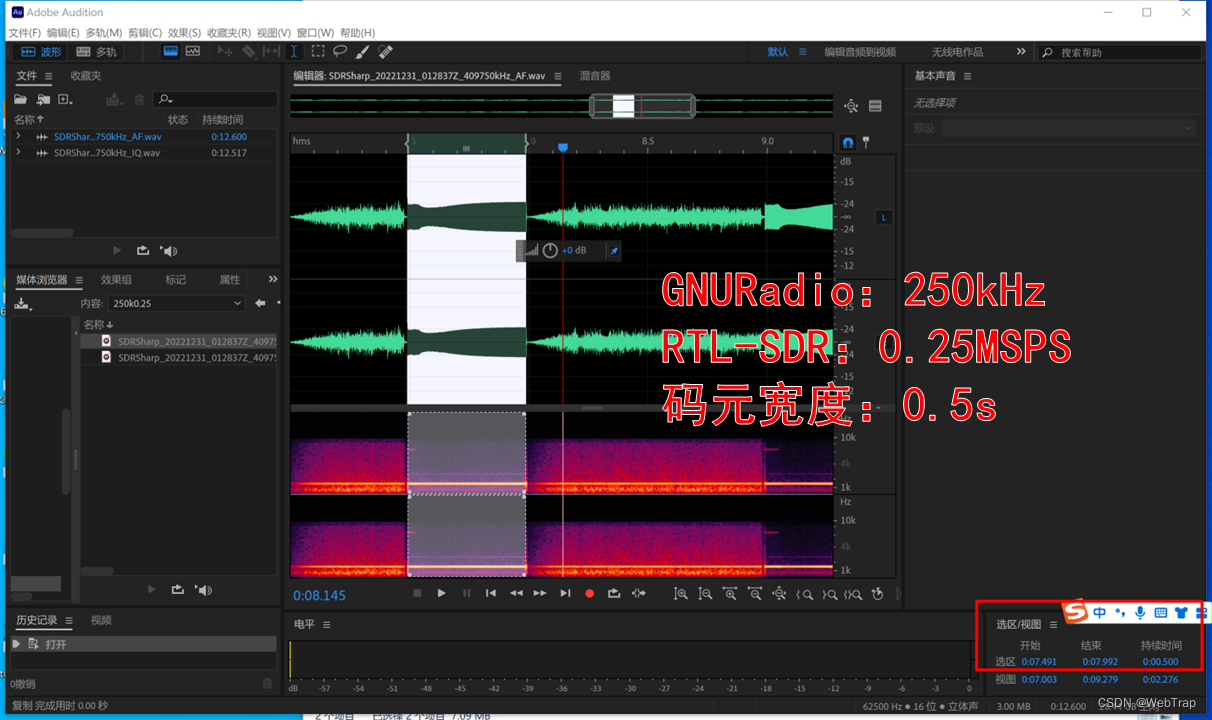Viewport: 1212px width, 720px height.
Task: Select the Lasso Selection tool
Action: click(340, 51)
